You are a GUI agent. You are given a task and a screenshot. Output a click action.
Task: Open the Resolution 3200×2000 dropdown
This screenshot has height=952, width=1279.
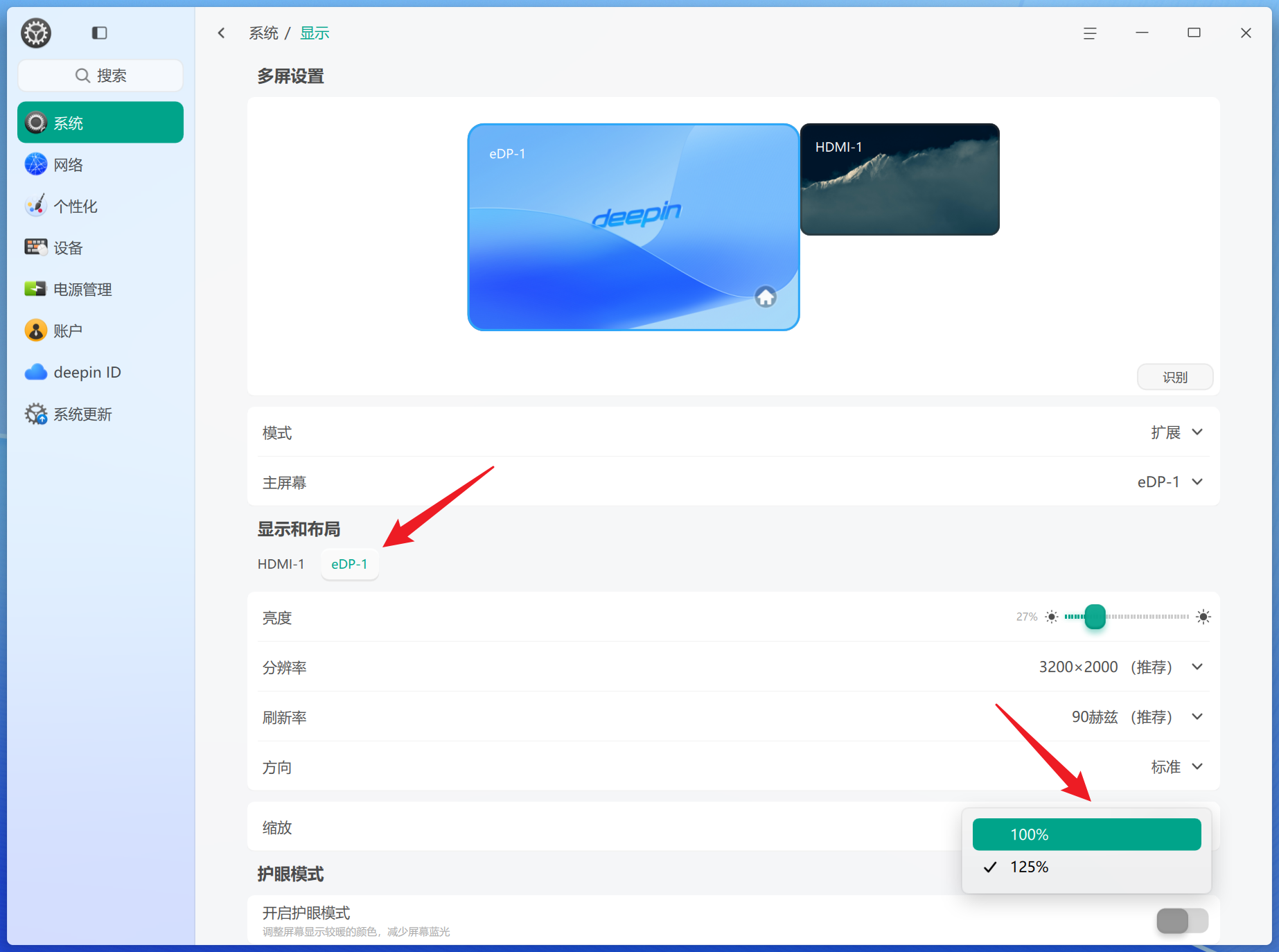click(x=1120, y=667)
